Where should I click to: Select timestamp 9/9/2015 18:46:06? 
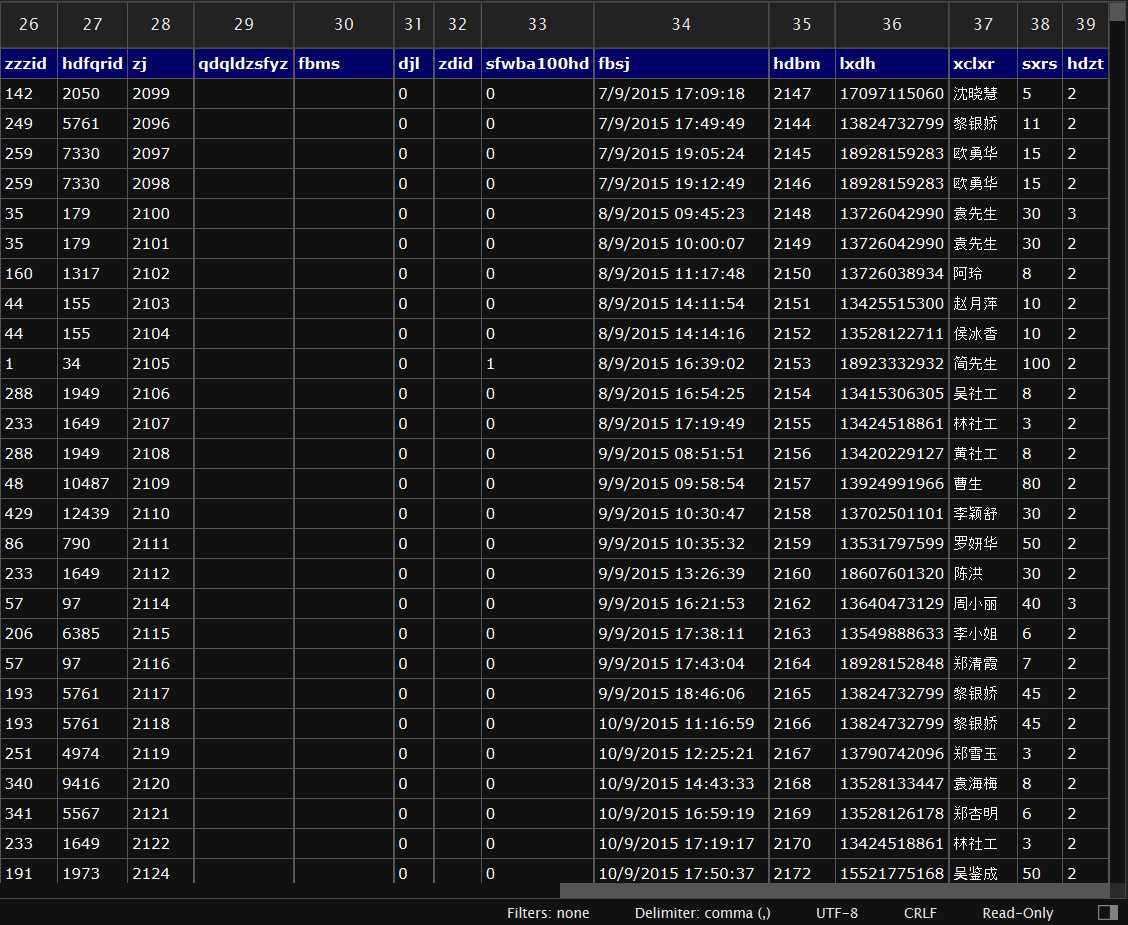click(x=681, y=694)
